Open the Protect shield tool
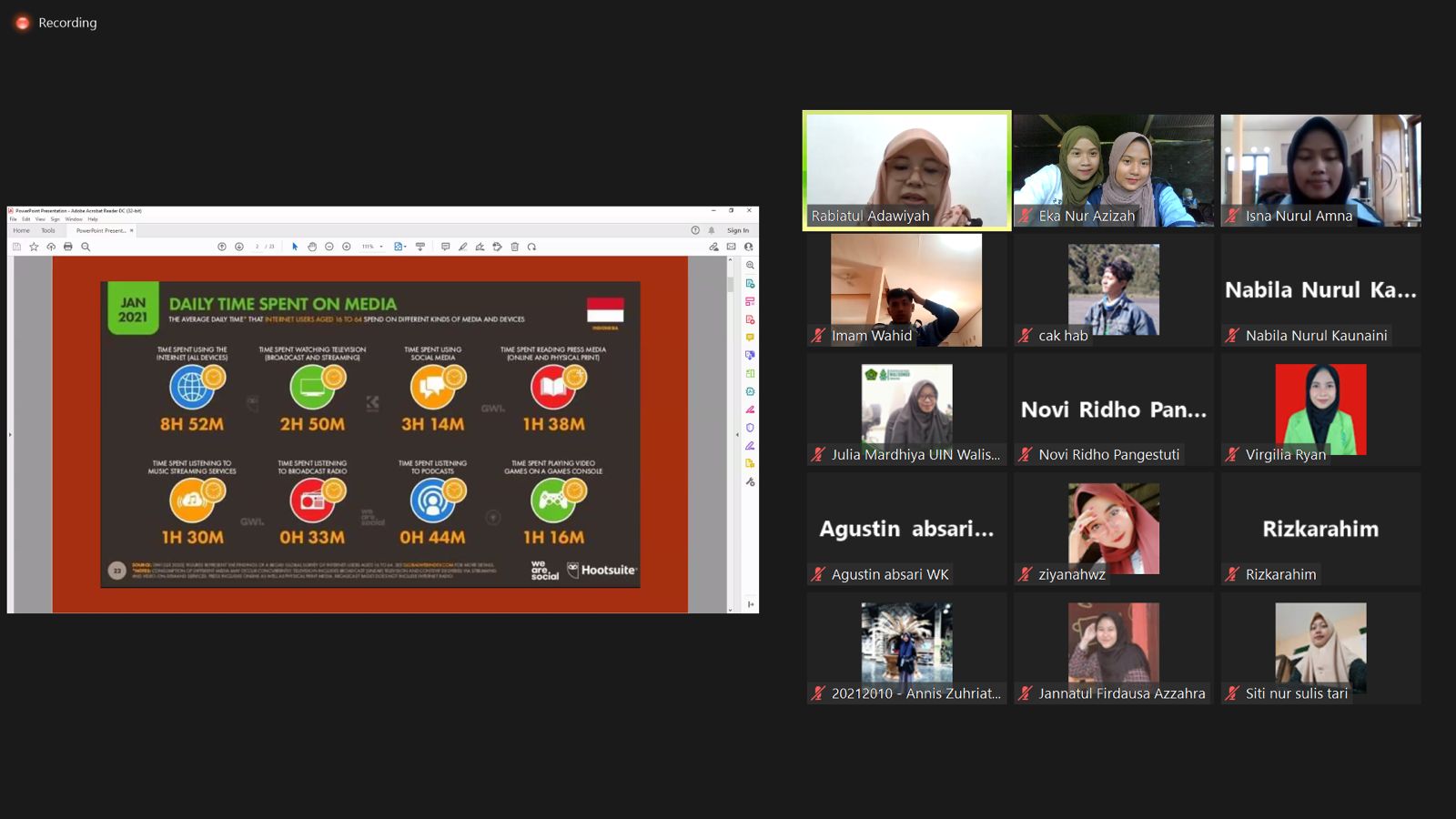 (x=750, y=428)
